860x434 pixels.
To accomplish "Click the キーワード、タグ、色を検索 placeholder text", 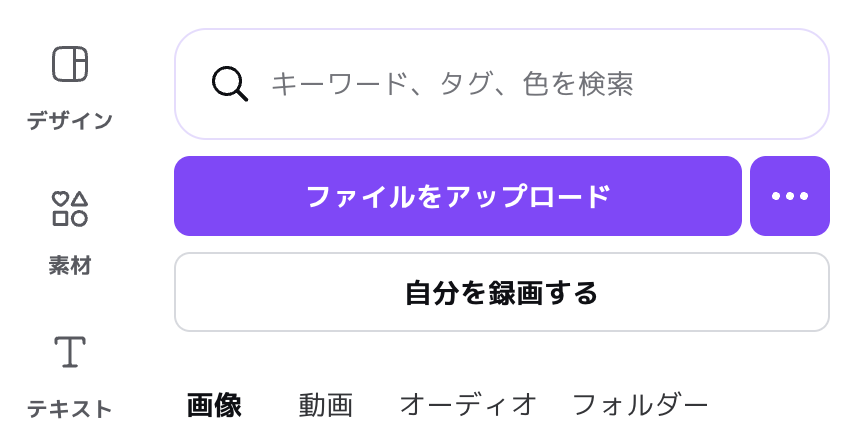I will 452,83.
